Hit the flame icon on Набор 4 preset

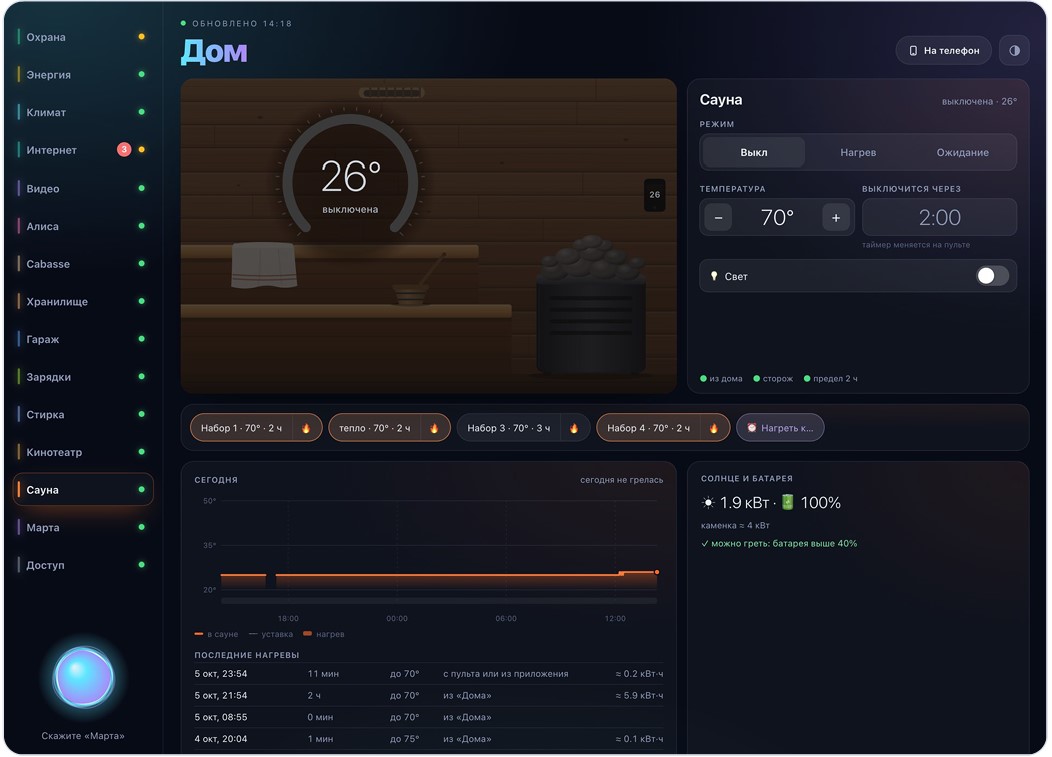pyautogui.click(x=714, y=428)
